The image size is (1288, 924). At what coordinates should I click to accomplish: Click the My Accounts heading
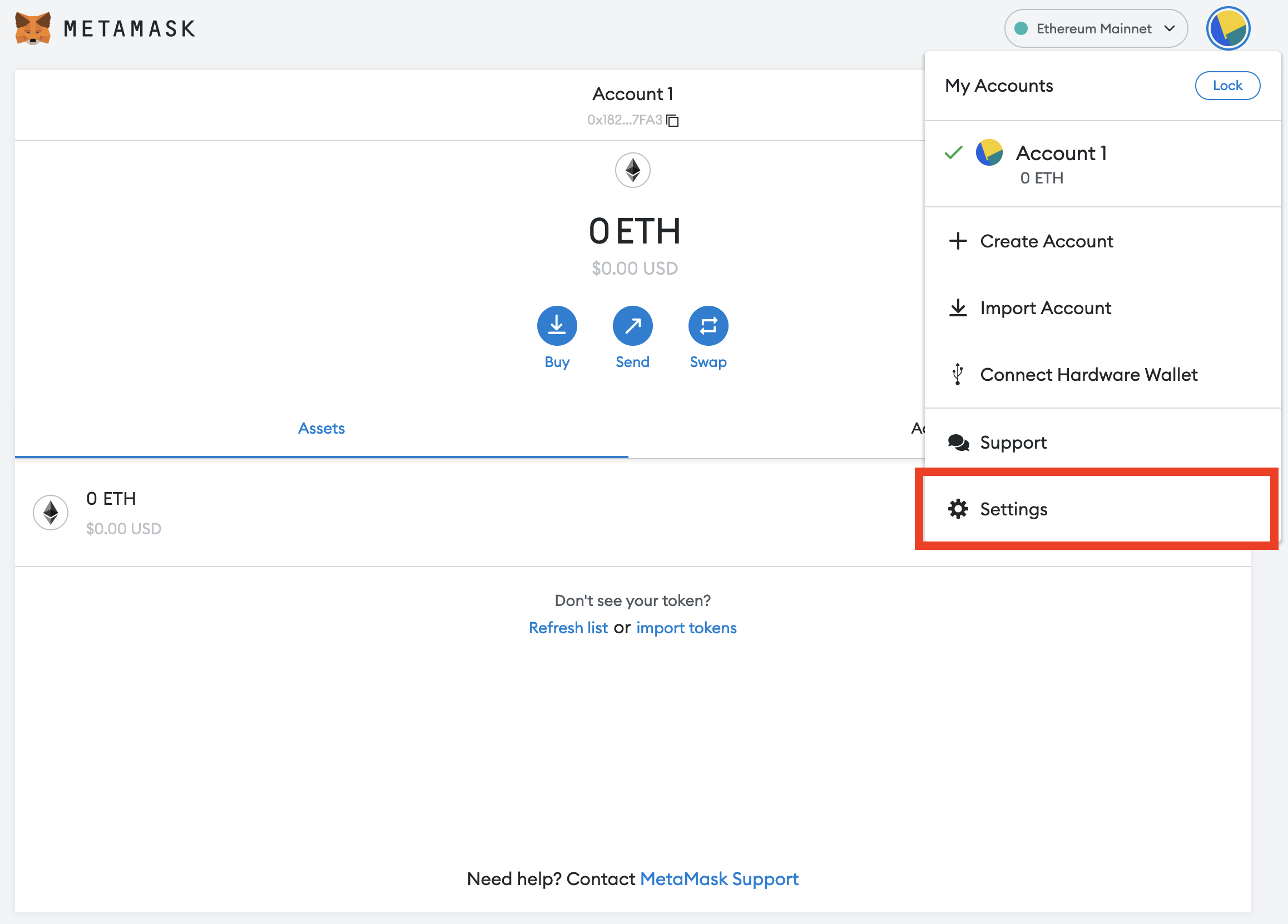point(998,86)
